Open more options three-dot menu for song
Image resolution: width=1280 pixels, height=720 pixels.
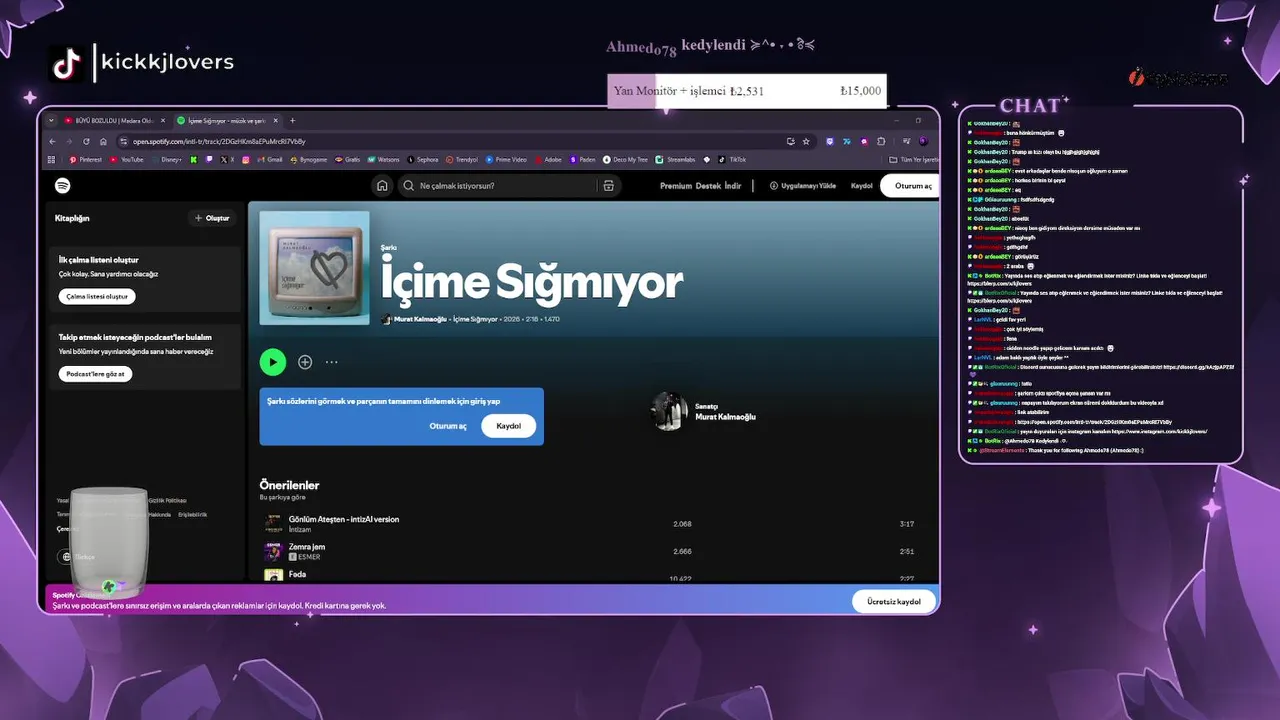click(x=331, y=362)
